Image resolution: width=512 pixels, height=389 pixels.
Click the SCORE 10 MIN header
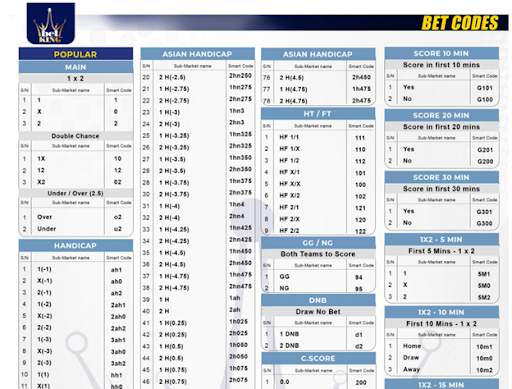[441, 53]
